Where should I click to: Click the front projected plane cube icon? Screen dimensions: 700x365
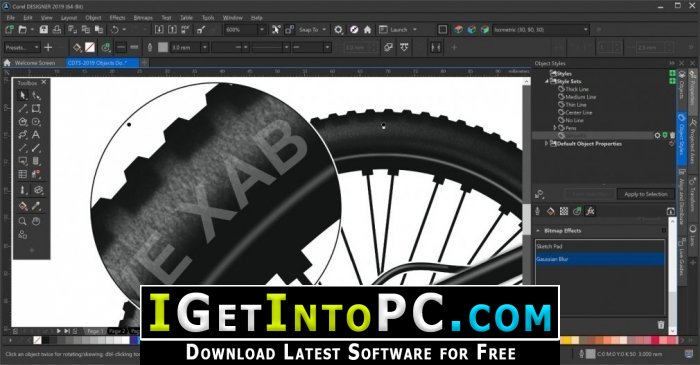tap(472, 30)
